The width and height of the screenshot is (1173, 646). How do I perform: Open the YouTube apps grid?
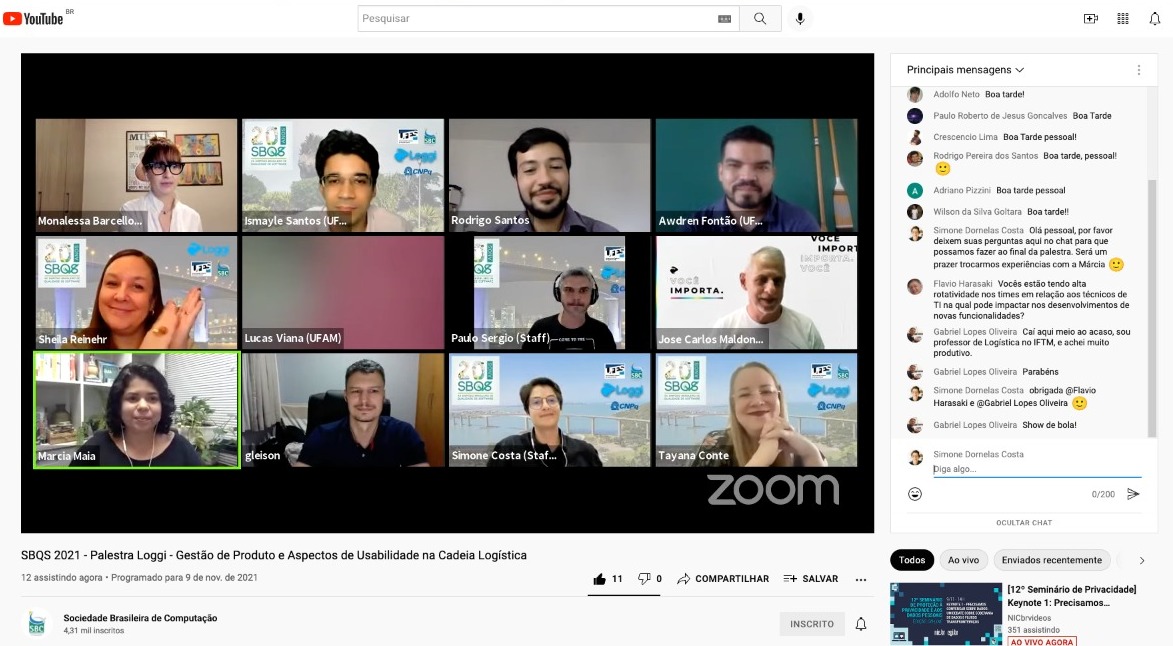coord(1122,19)
